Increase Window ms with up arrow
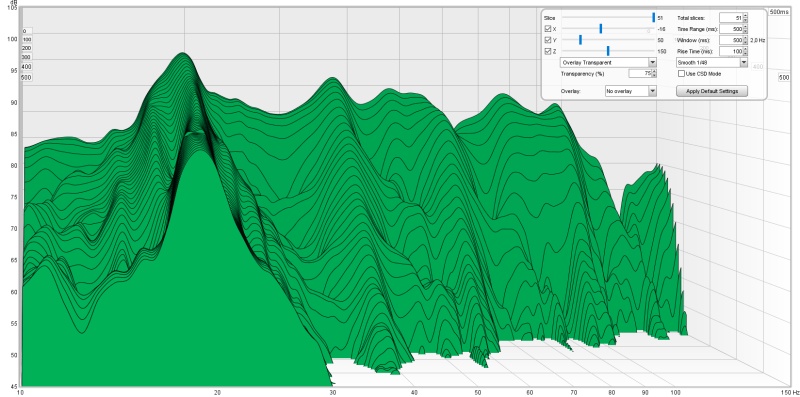 [x=745, y=38]
